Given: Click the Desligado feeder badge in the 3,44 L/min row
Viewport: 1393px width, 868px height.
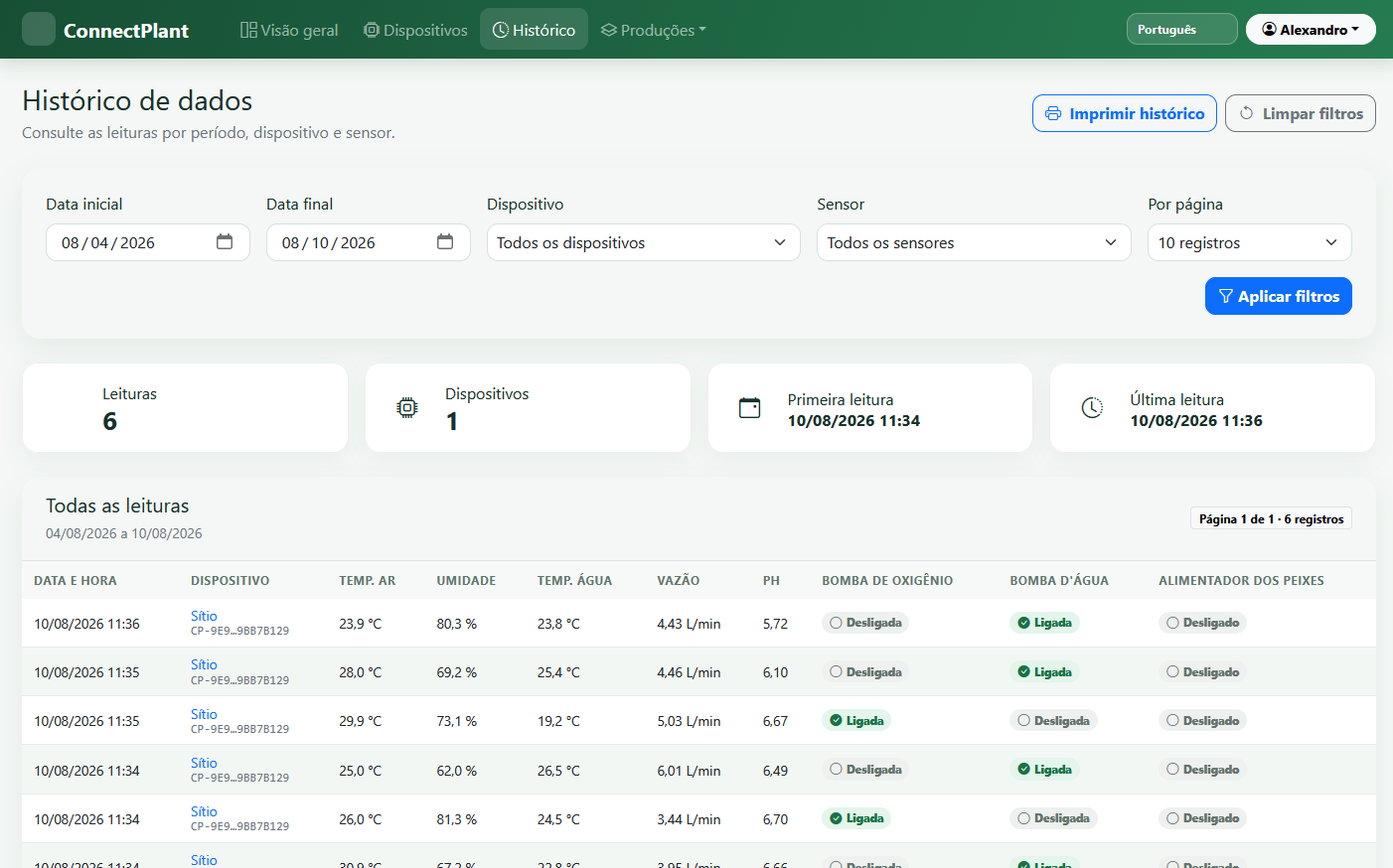Looking at the screenshot, I should coord(1202,818).
